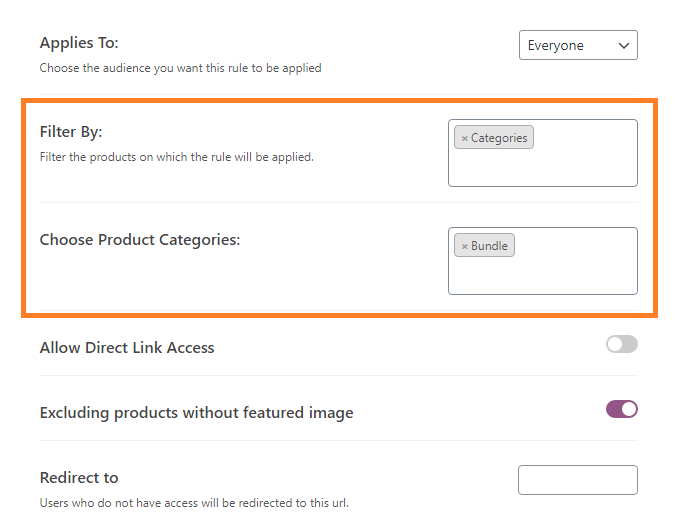The image size is (682, 528).
Task: Click Excluding products without featured image label
Action: [197, 412]
